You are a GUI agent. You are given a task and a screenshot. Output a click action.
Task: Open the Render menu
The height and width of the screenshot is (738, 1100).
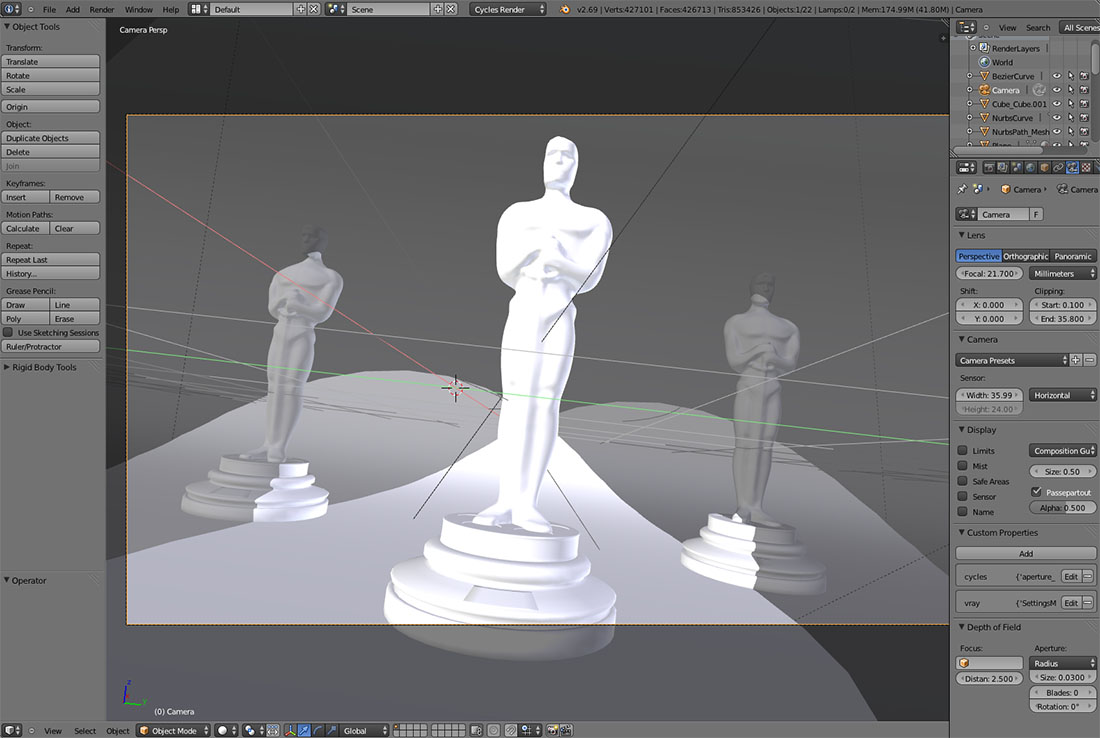click(102, 9)
